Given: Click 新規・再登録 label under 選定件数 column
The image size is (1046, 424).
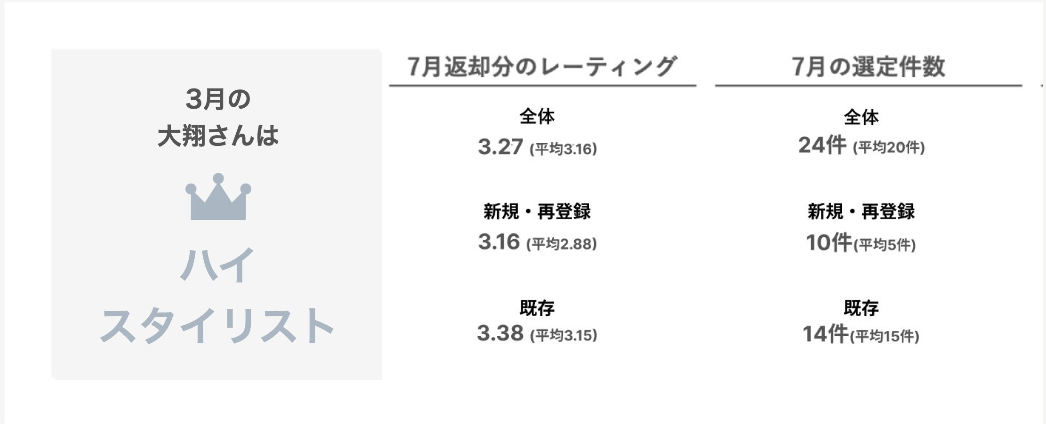Looking at the screenshot, I should [861, 211].
